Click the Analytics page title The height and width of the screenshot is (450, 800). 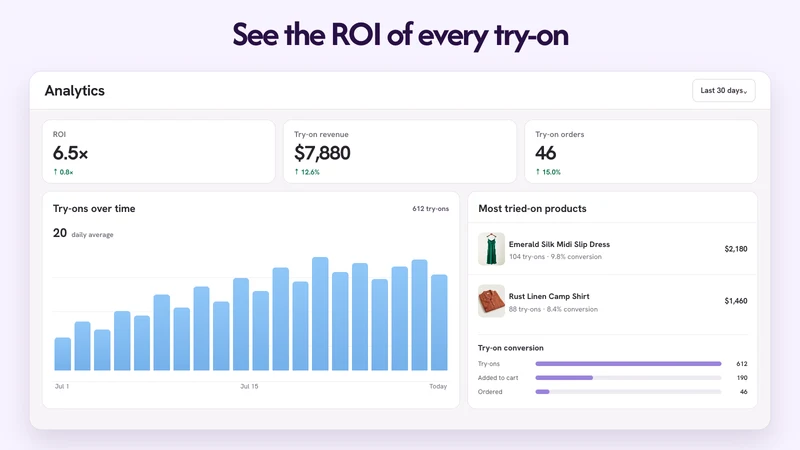pos(74,91)
